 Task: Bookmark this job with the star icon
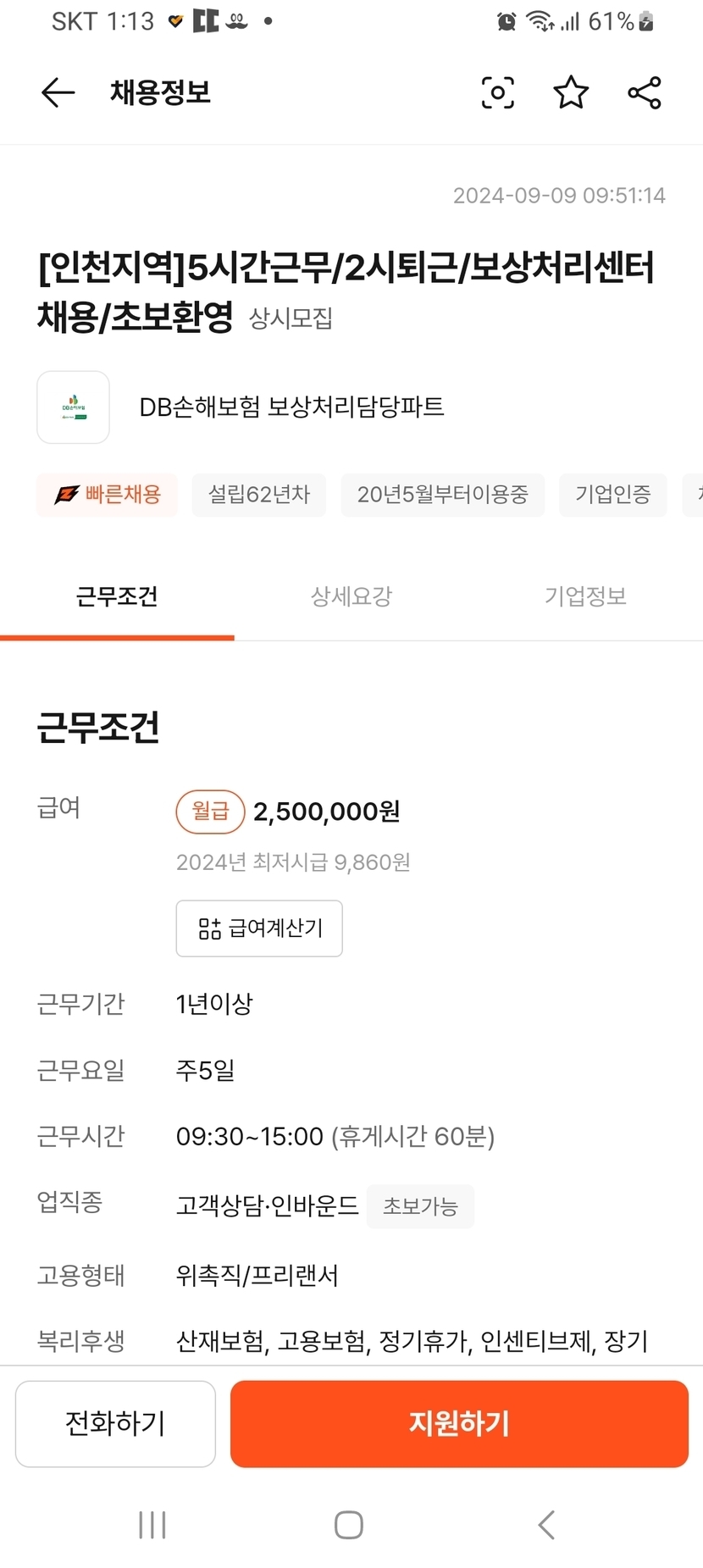click(571, 92)
